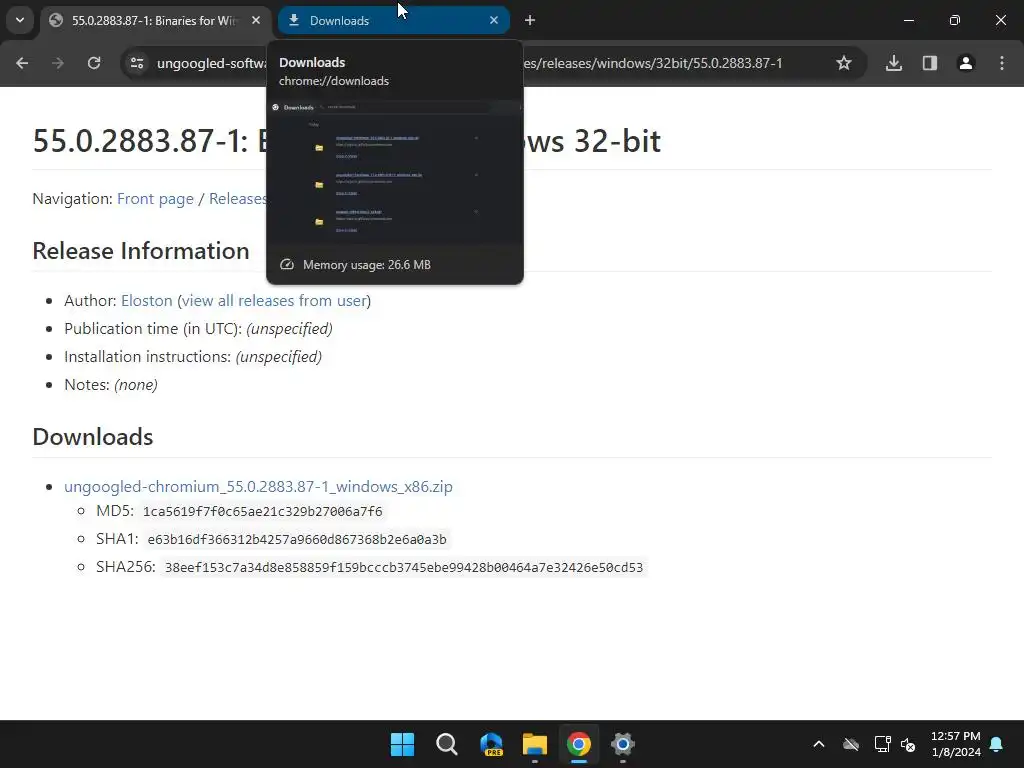1024x768 pixels.
Task: Open File Explorer from taskbar
Action: point(535,744)
